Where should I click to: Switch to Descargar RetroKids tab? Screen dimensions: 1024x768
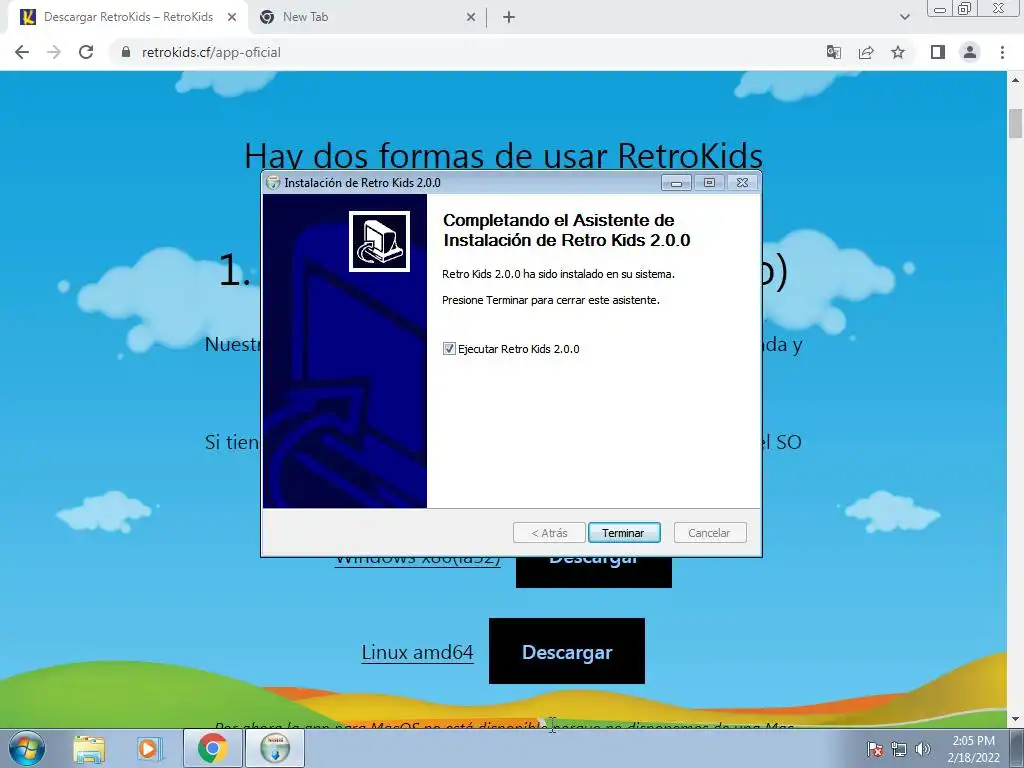pyautogui.click(x=128, y=18)
